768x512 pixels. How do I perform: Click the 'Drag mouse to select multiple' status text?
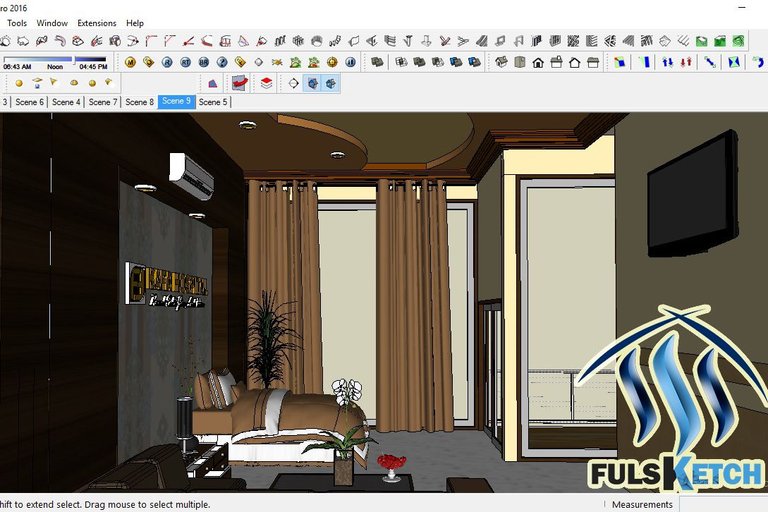[x=147, y=504]
